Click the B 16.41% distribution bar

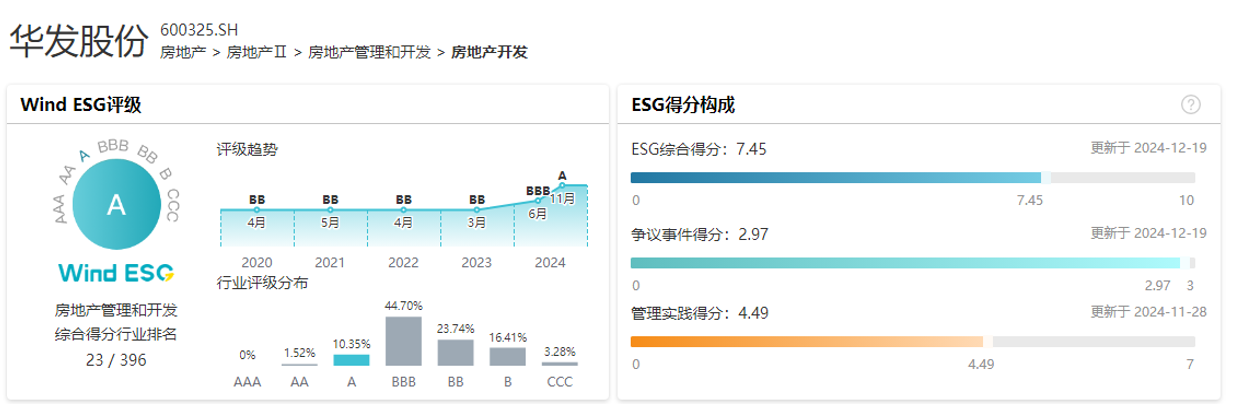508,356
